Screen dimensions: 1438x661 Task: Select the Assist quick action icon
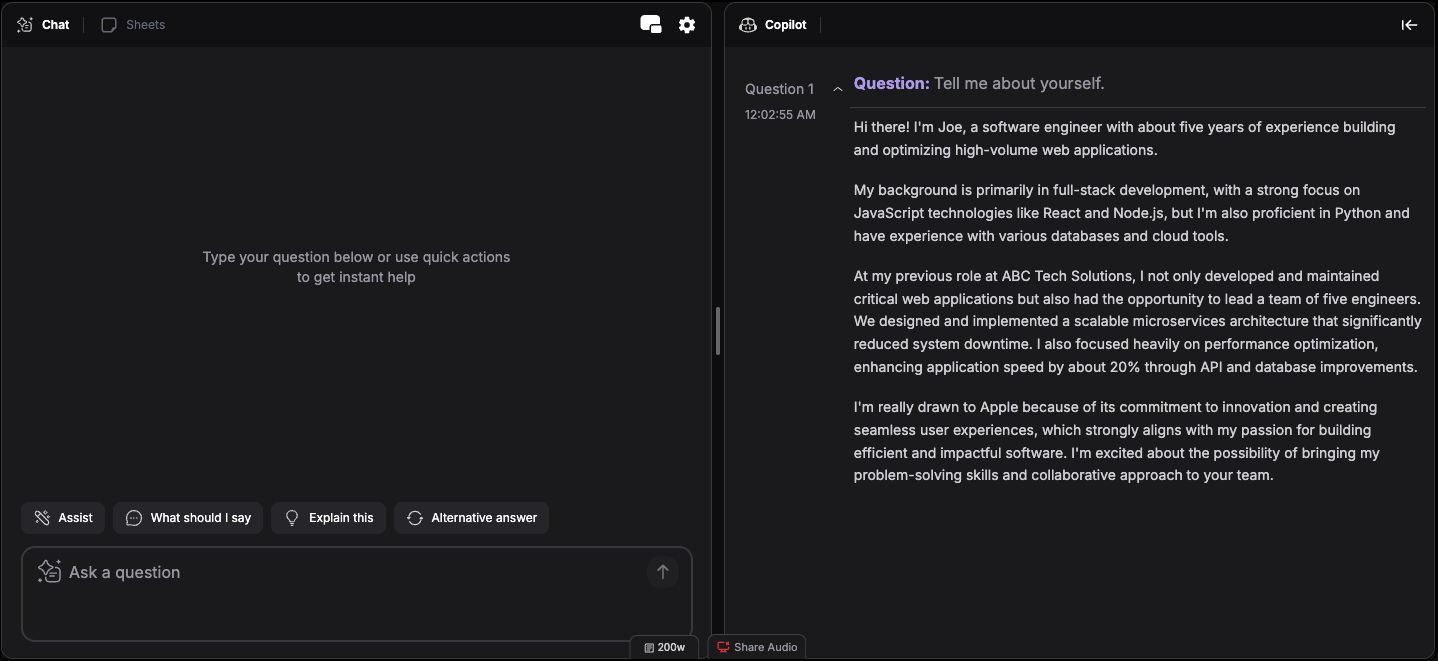pyautogui.click(x=41, y=517)
